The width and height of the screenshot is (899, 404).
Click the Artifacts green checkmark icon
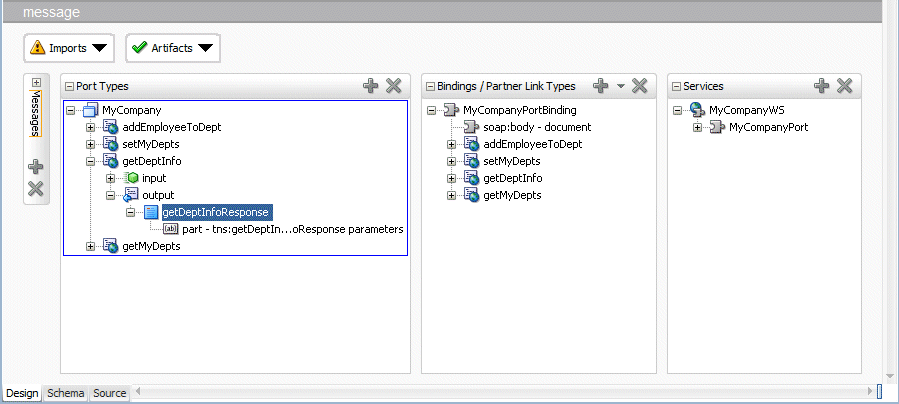pos(139,48)
